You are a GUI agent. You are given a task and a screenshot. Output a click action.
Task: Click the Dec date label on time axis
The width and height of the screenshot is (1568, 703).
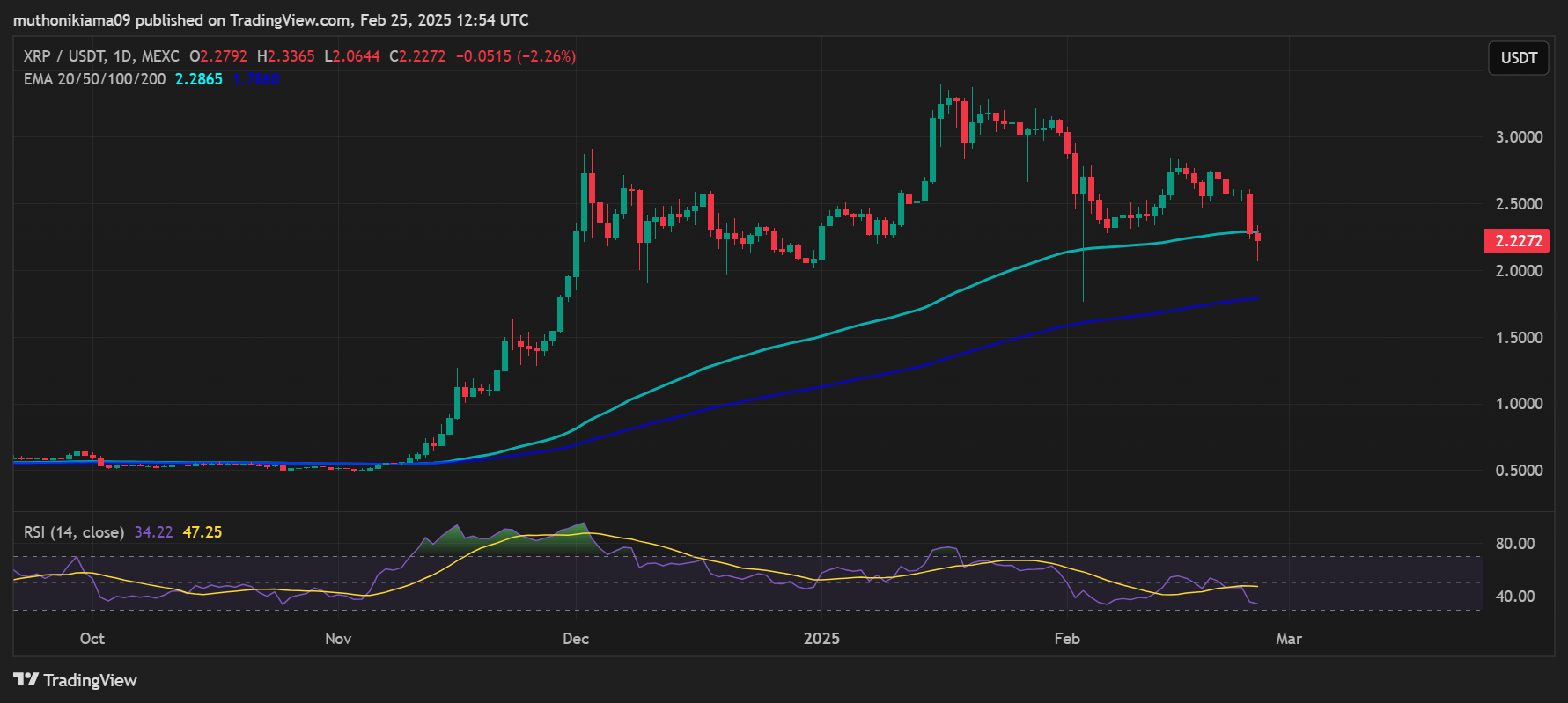pos(576,639)
